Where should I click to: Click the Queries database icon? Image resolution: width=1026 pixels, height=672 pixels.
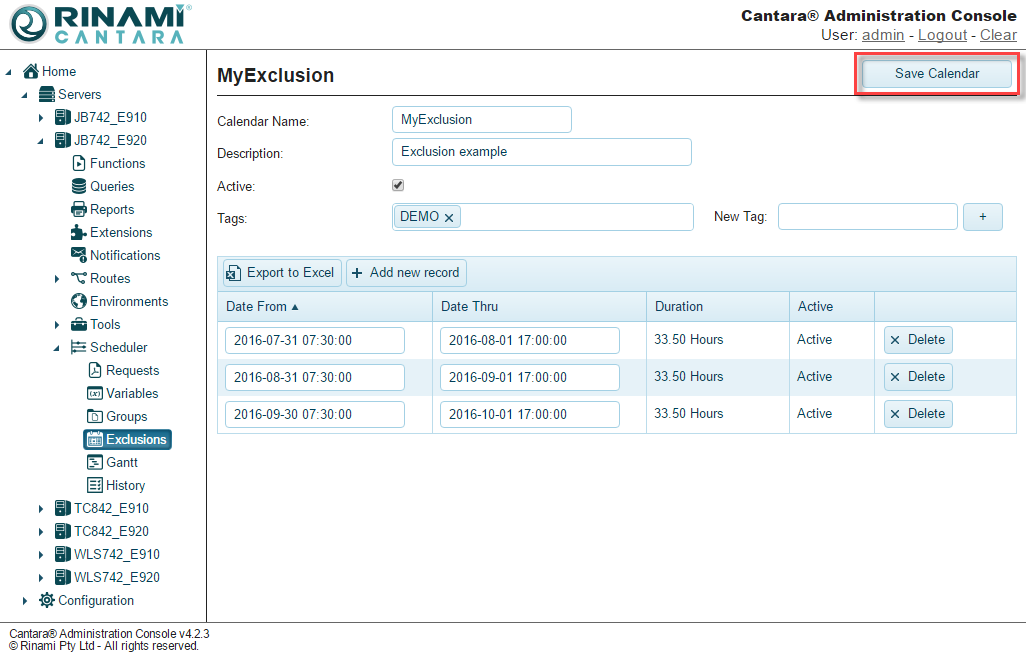[x=79, y=186]
